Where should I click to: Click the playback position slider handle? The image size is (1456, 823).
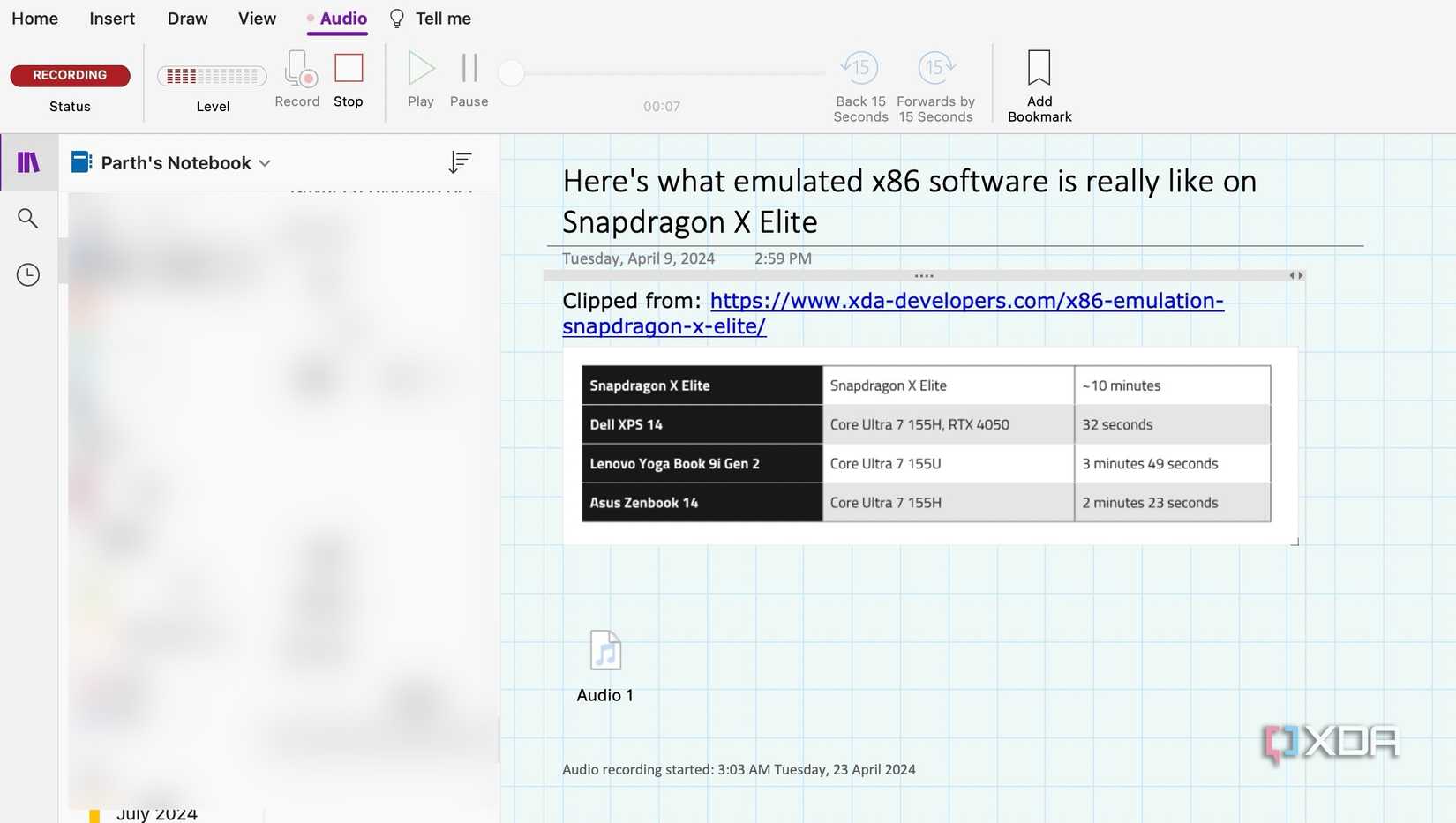pyautogui.click(x=511, y=73)
